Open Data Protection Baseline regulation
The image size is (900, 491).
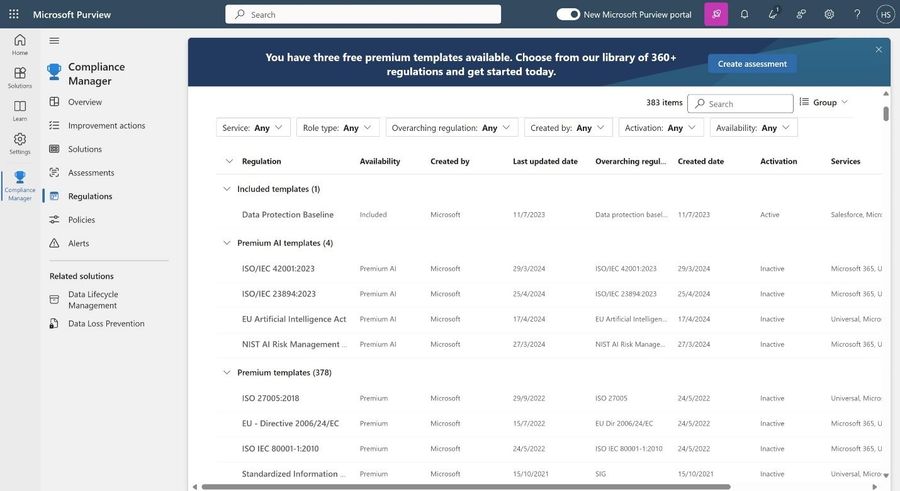(x=288, y=214)
